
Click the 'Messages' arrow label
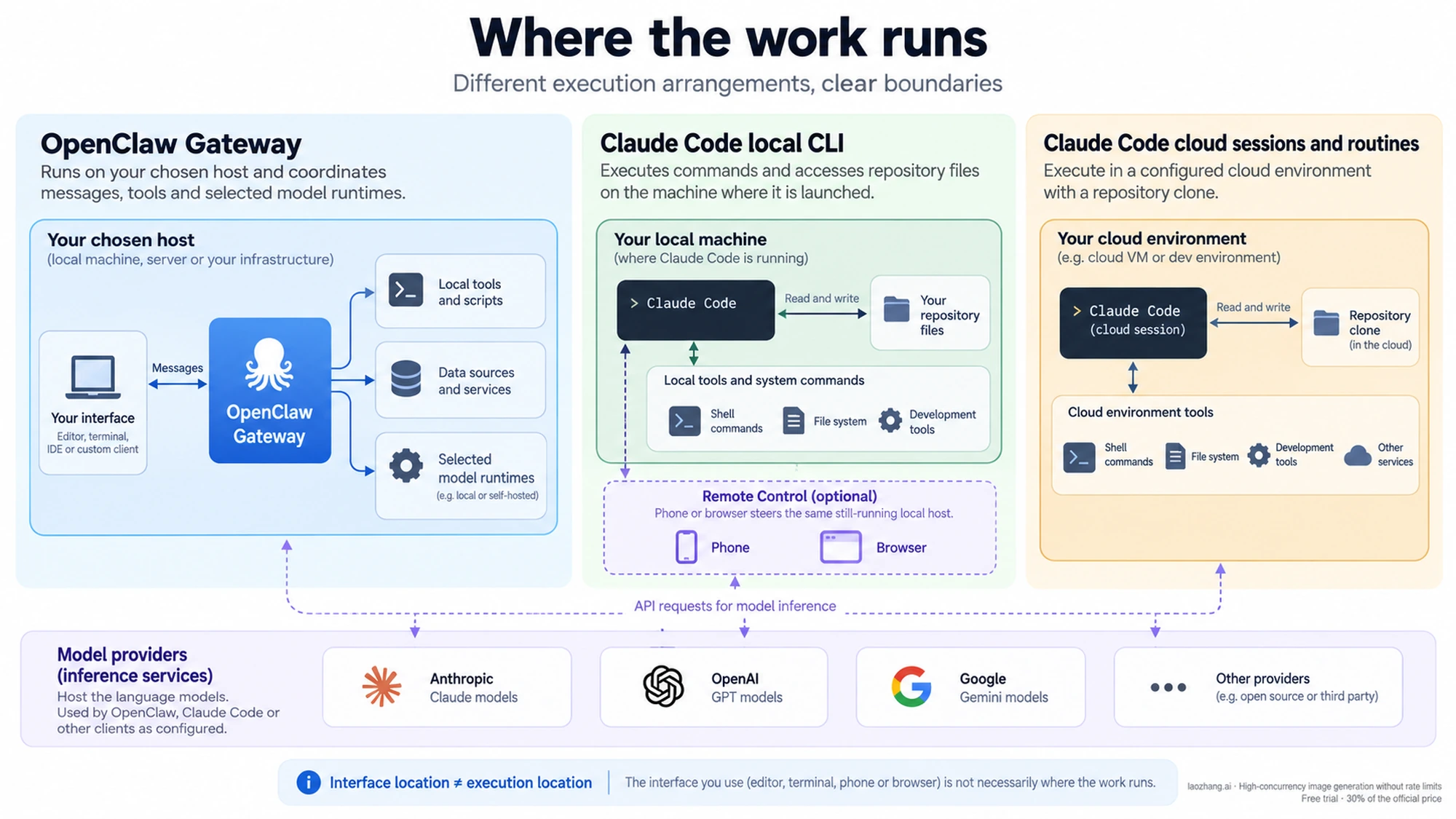point(178,368)
